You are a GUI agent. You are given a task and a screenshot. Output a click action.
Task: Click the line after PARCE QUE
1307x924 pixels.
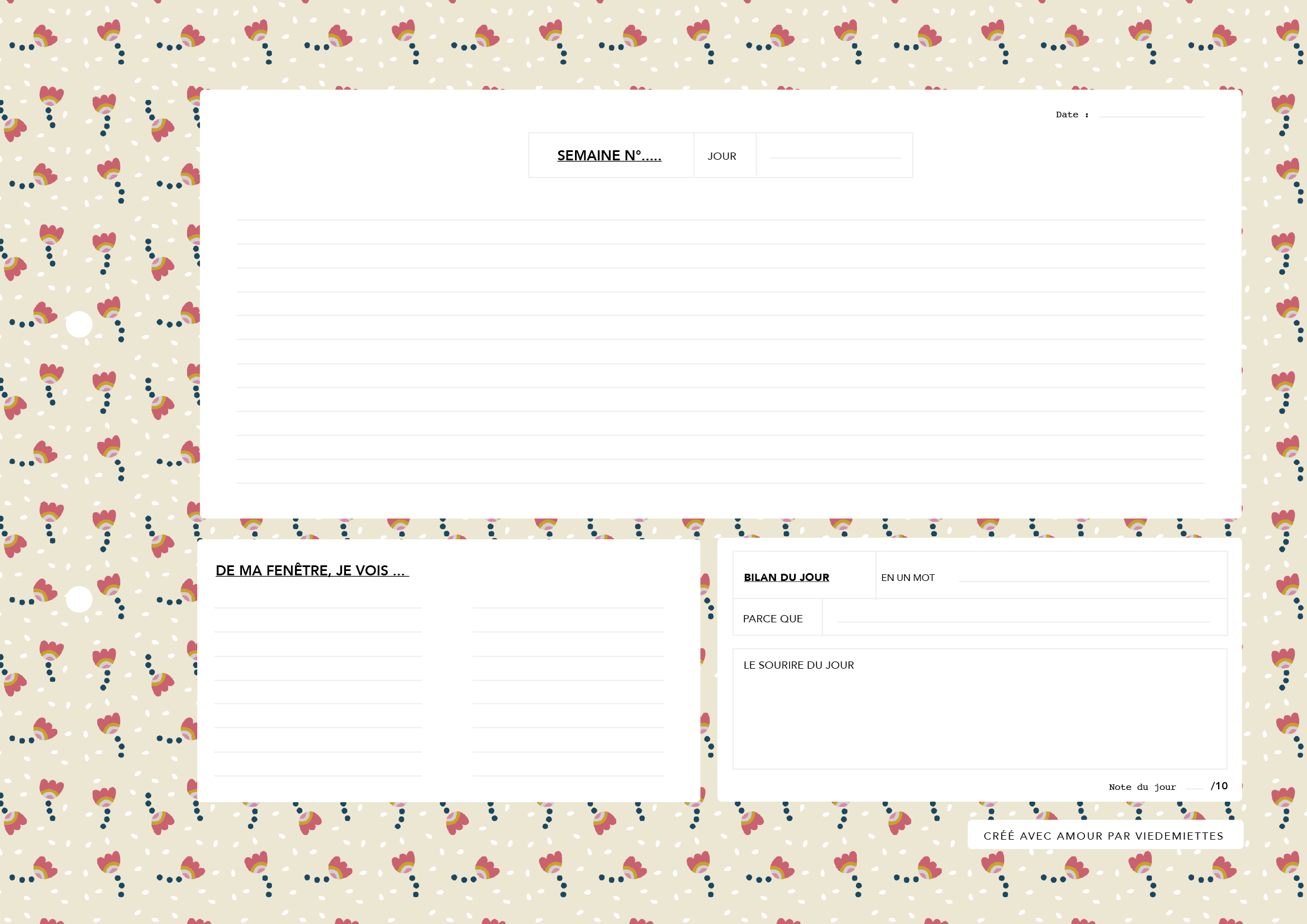click(1023, 621)
